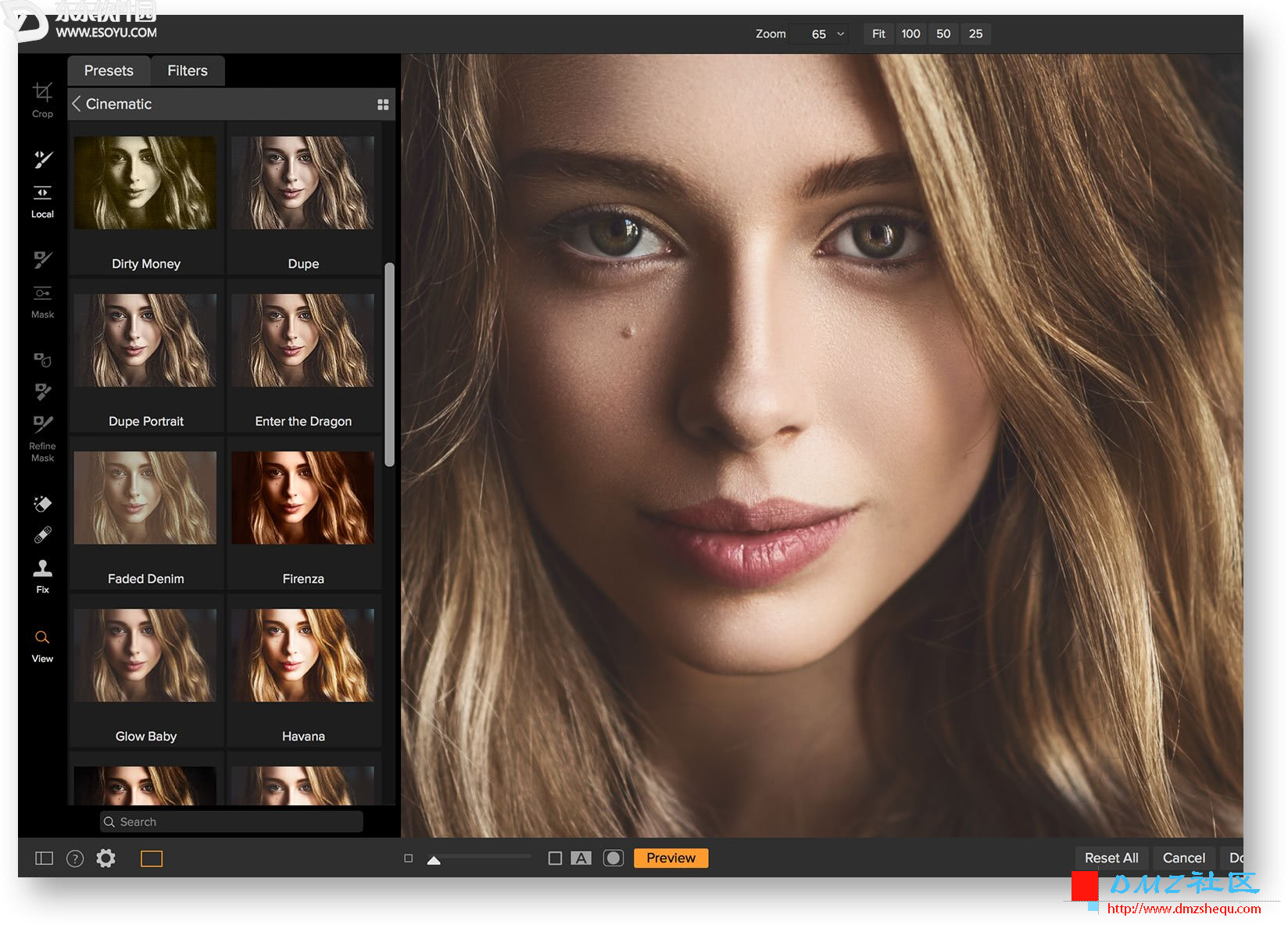
Task: Toggle the compare A button
Action: pyautogui.click(x=581, y=858)
